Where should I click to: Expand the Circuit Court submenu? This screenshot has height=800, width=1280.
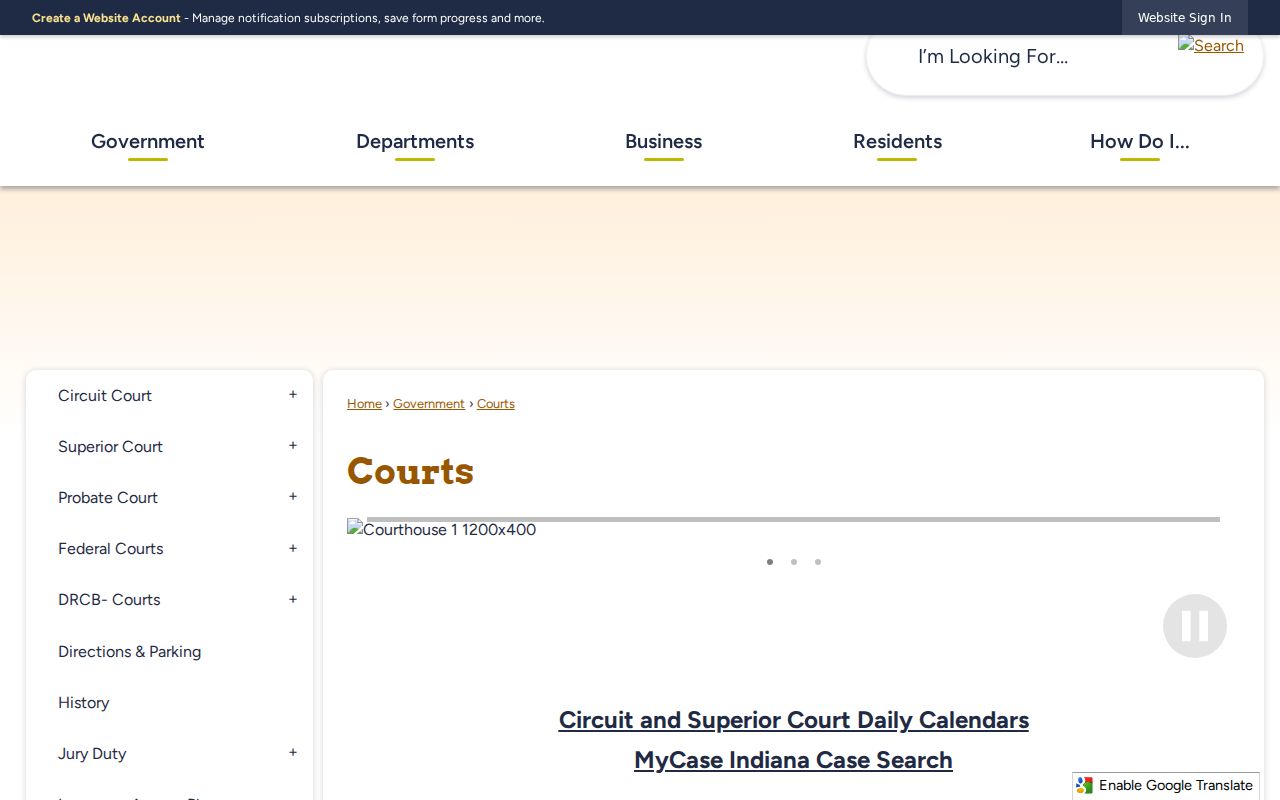coord(293,395)
